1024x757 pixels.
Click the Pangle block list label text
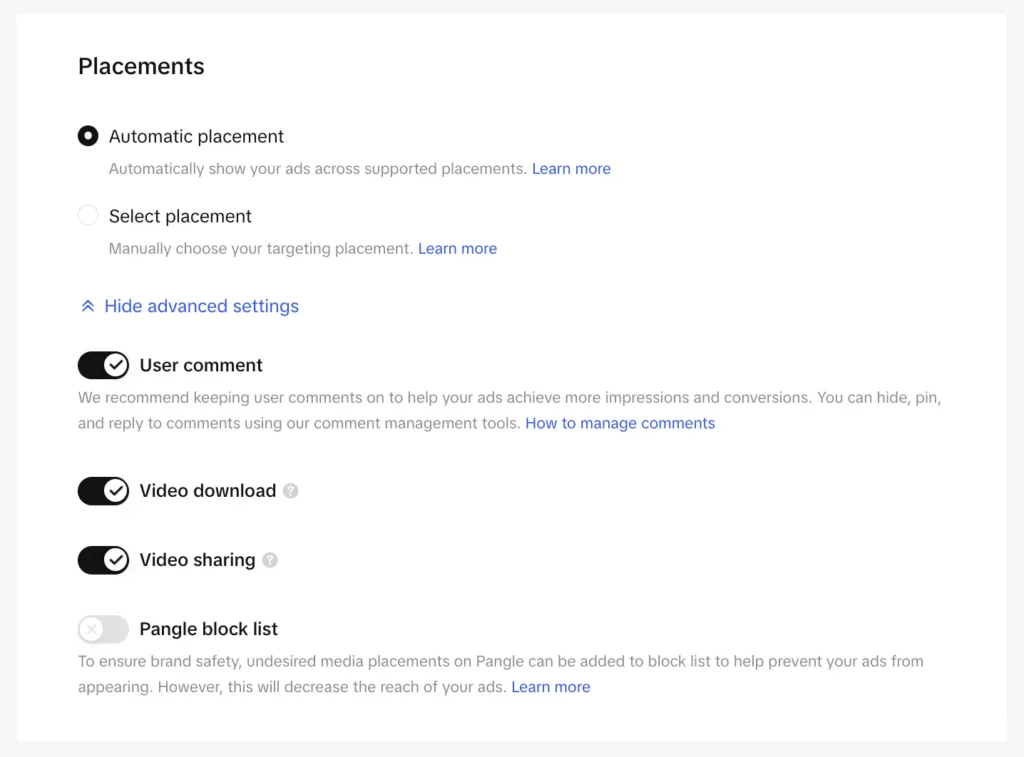click(208, 629)
